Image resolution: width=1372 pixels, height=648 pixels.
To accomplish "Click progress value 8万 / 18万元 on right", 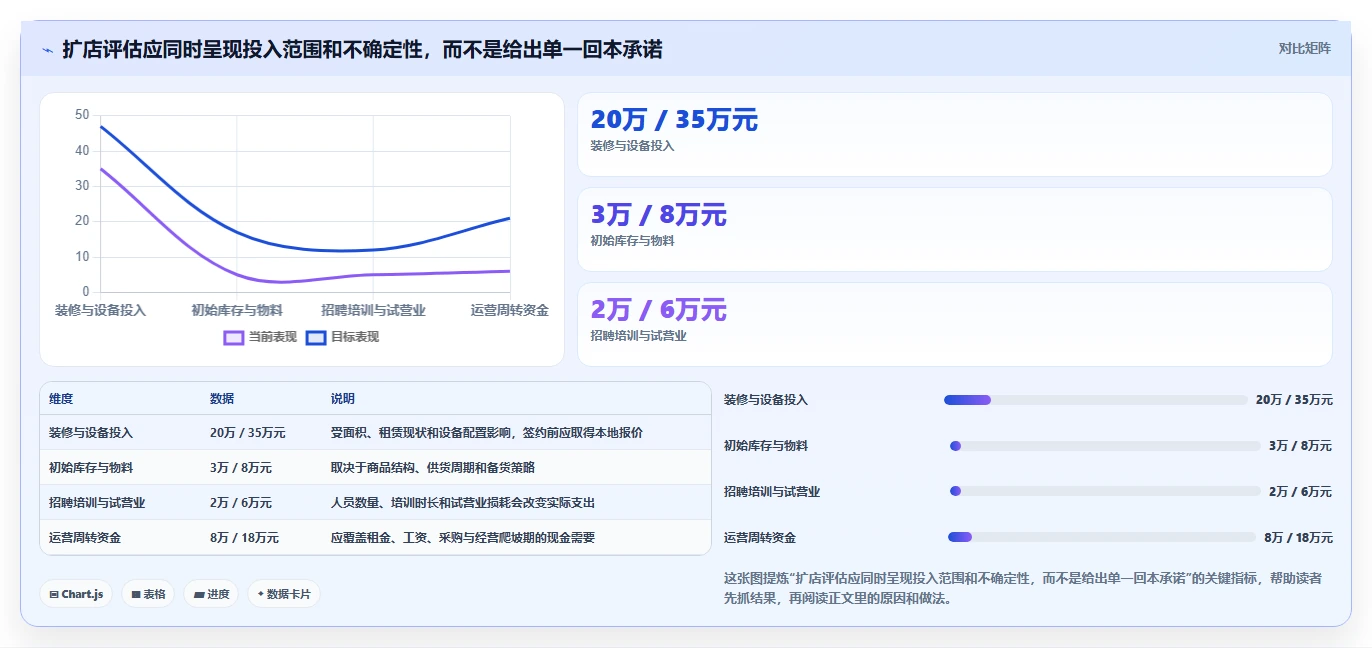I will coord(1298,538).
